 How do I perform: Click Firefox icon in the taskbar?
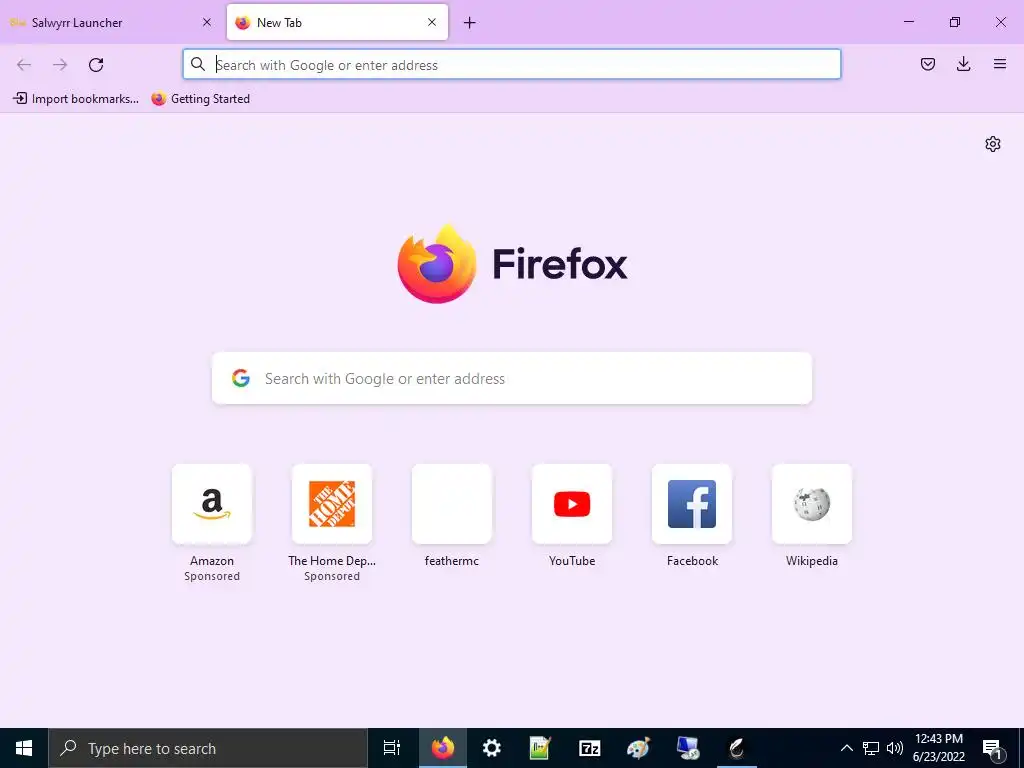(x=443, y=748)
